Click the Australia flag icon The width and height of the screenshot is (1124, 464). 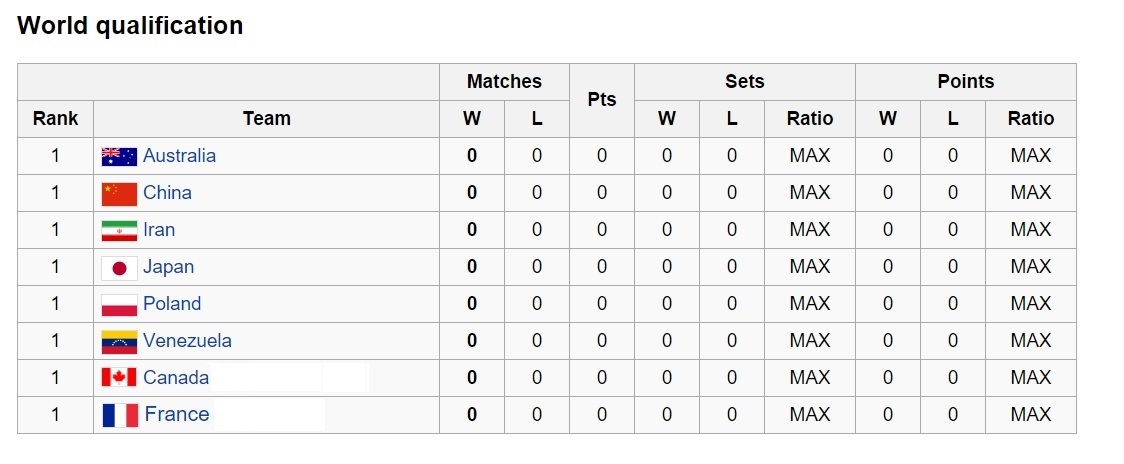coord(119,156)
